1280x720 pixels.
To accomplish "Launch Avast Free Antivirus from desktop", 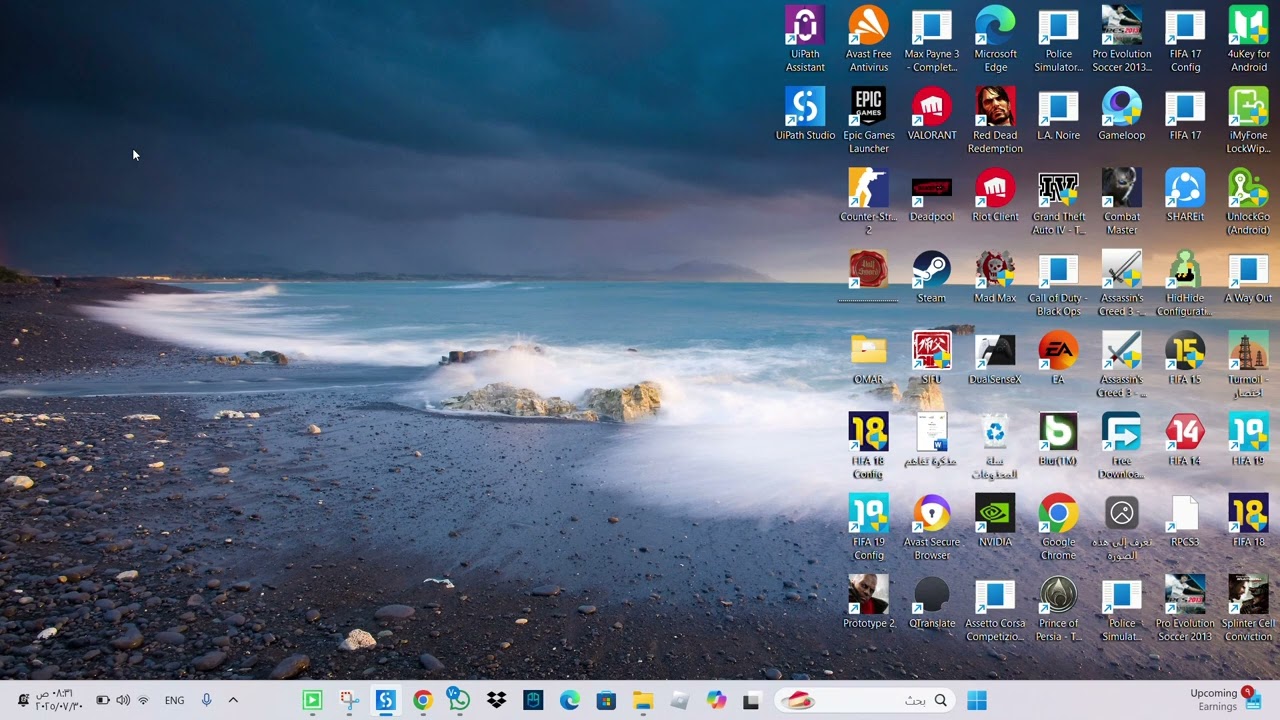I will tap(868, 40).
